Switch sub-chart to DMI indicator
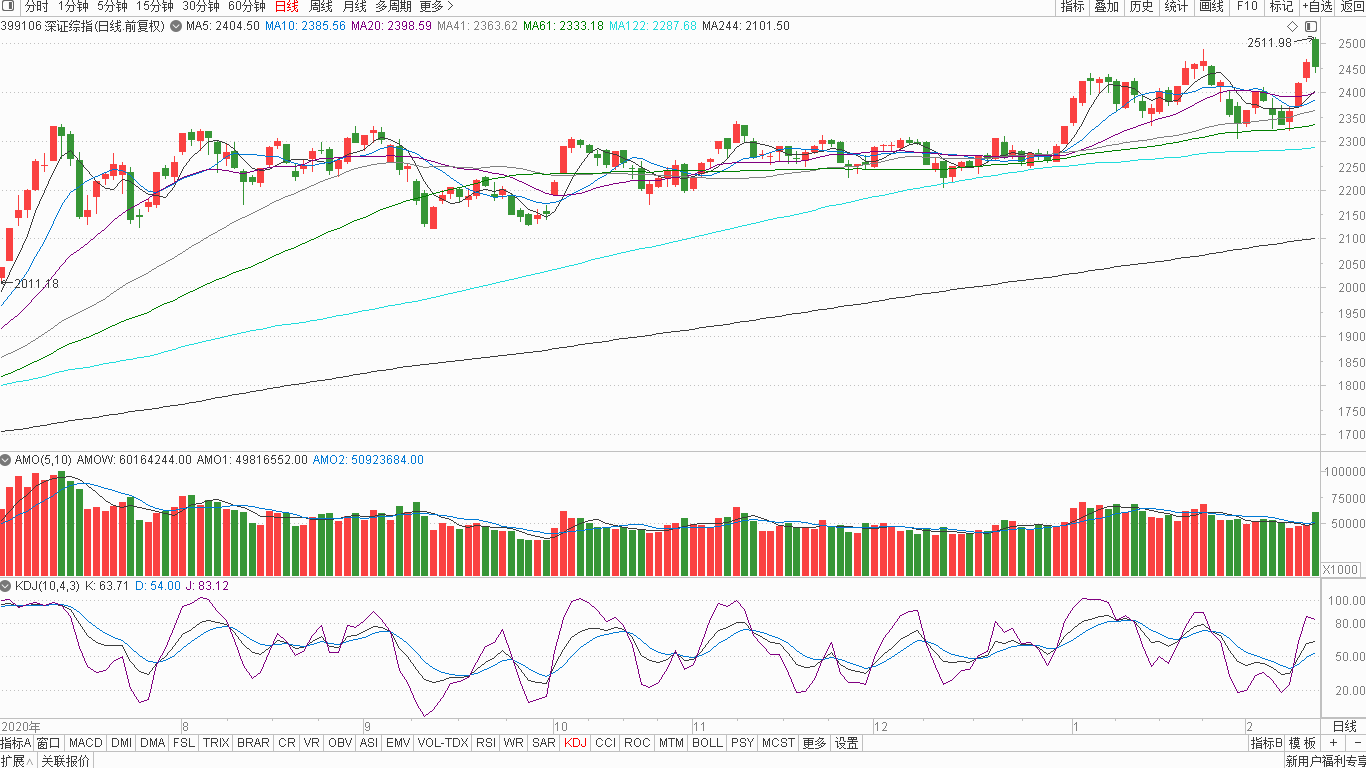 (x=121, y=743)
